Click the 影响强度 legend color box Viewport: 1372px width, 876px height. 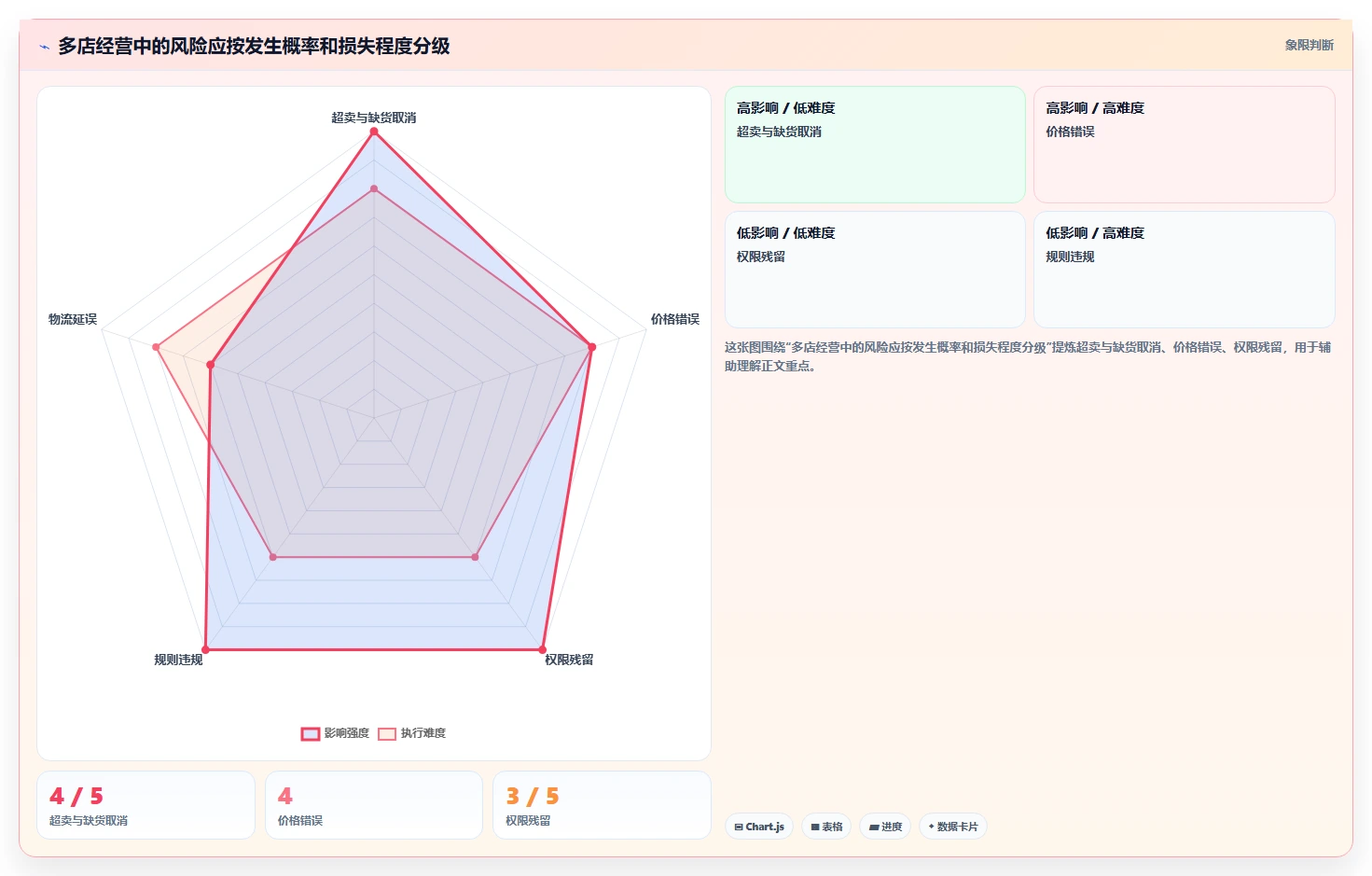click(x=311, y=734)
